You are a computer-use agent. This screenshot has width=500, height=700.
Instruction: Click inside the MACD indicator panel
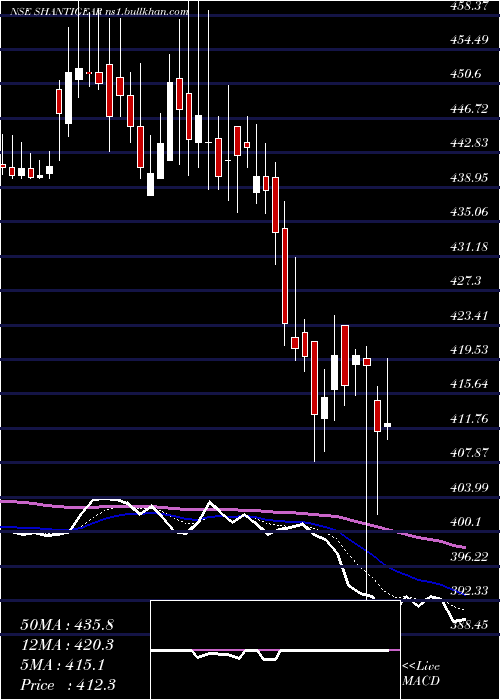click(x=275, y=650)
